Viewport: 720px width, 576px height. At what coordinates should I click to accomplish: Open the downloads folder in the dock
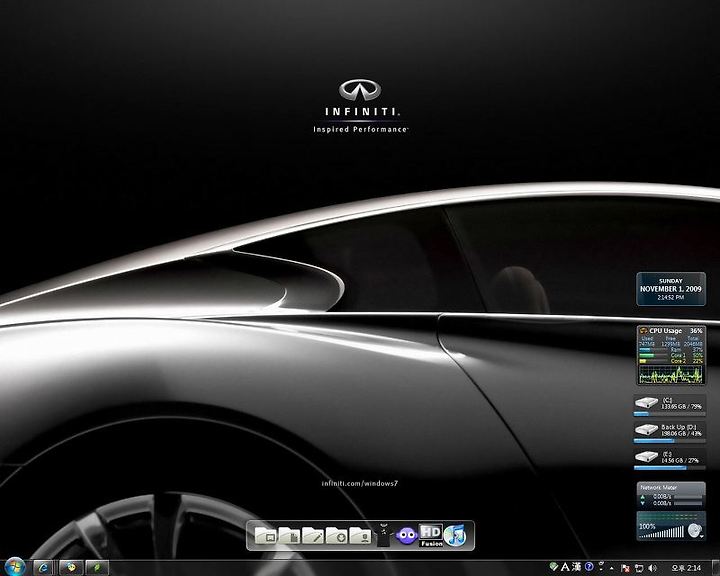click(x=337, y=536)
